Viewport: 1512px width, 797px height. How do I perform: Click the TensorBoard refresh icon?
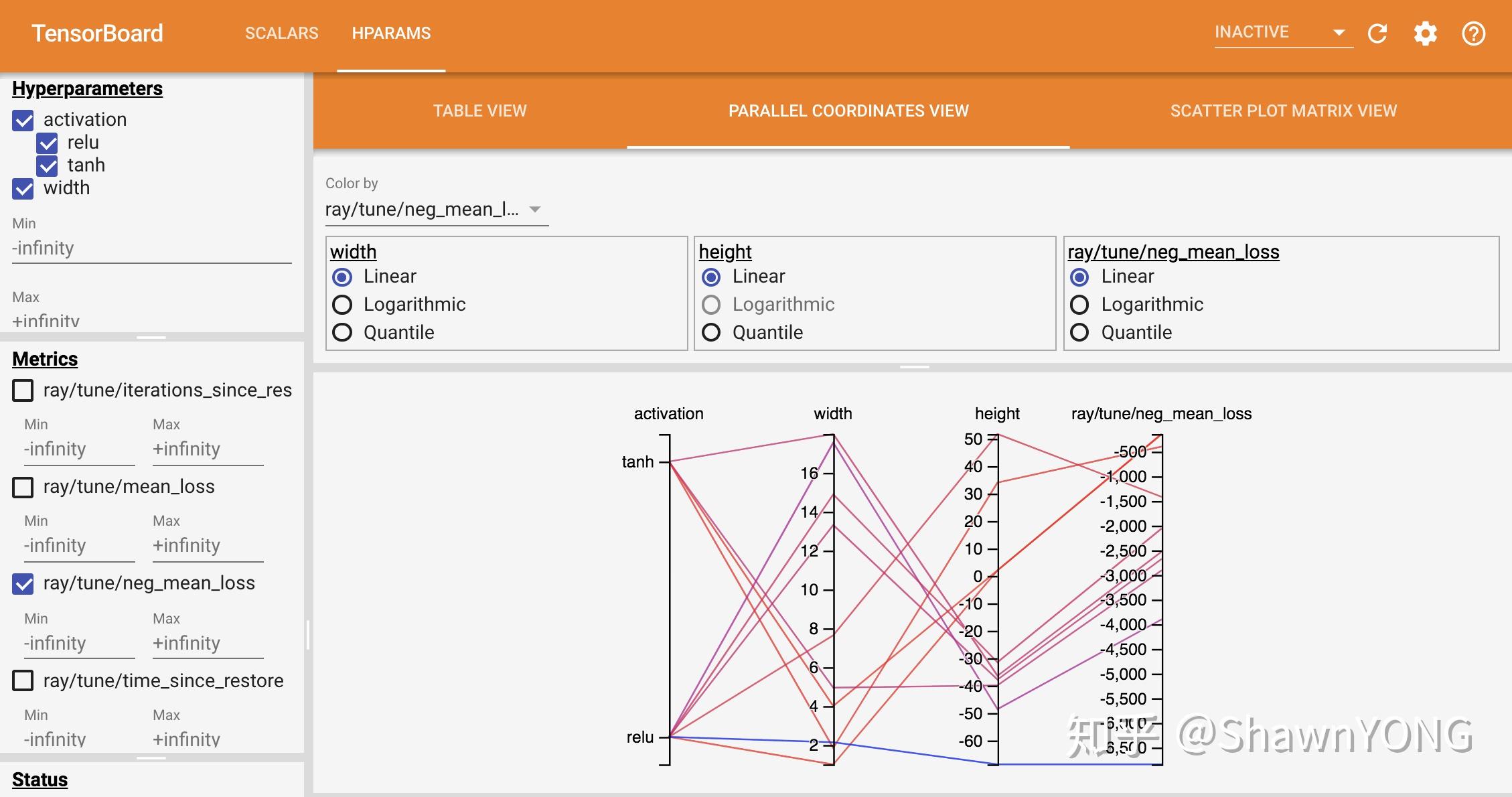coord(1379,33)
